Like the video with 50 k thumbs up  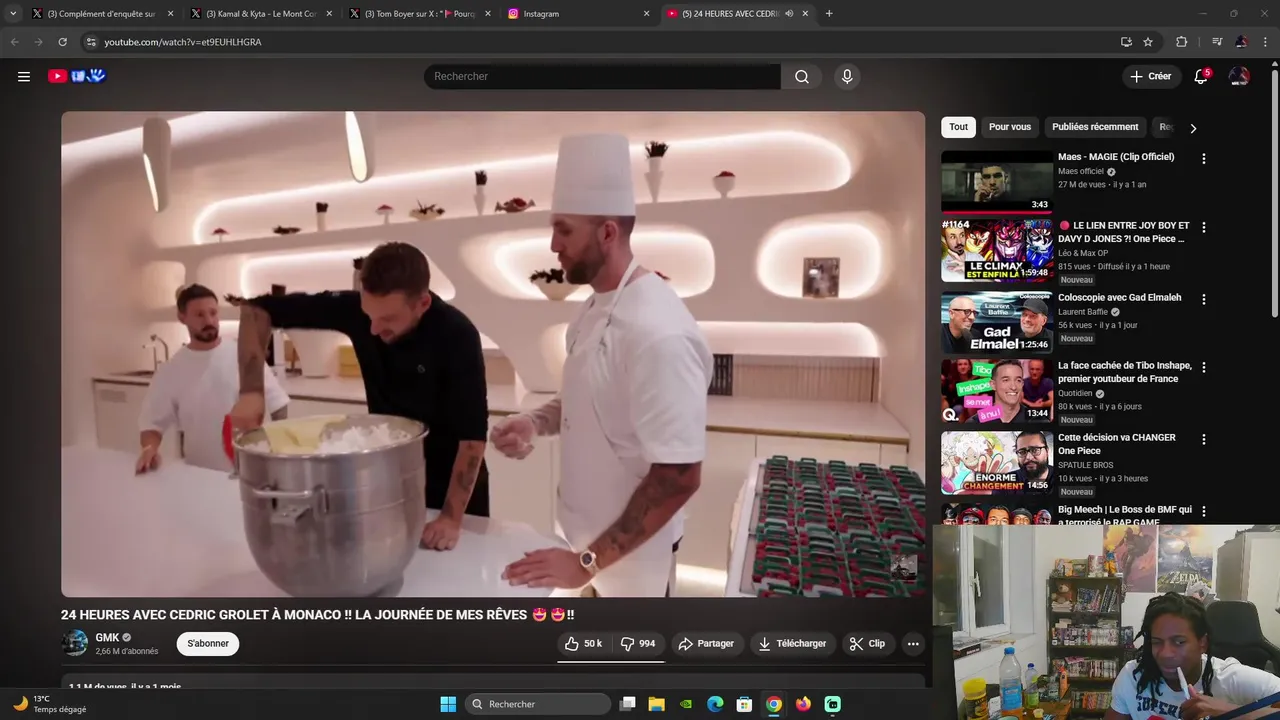click(x=583, y=644)
